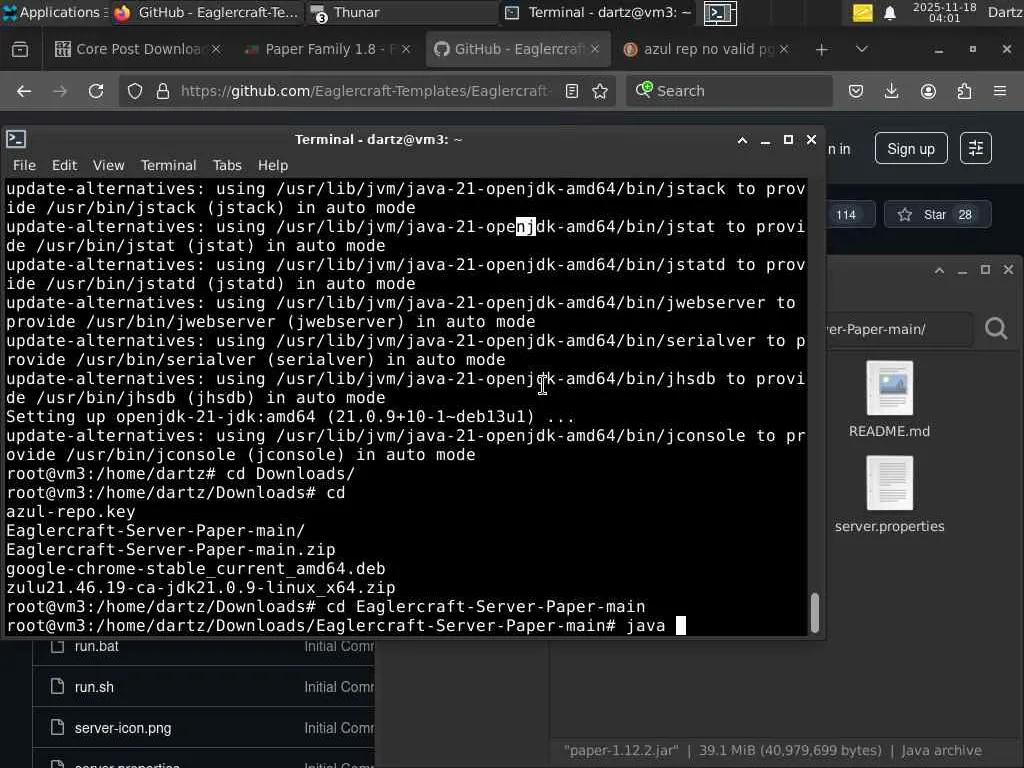Screen dimensions: 1024x768
Task: Open the extensions puzzle icon
Action: 964,91
